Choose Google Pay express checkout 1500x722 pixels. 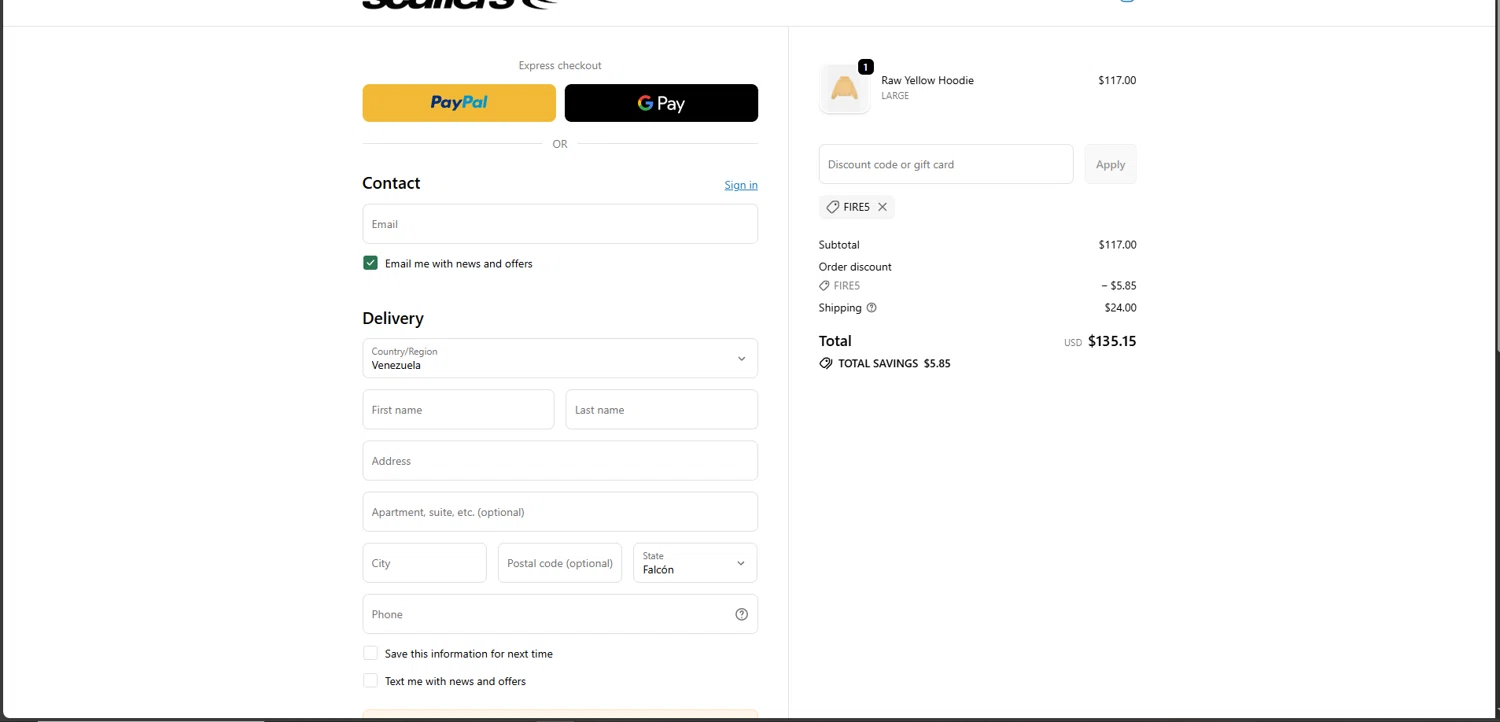tap(661, 103)
